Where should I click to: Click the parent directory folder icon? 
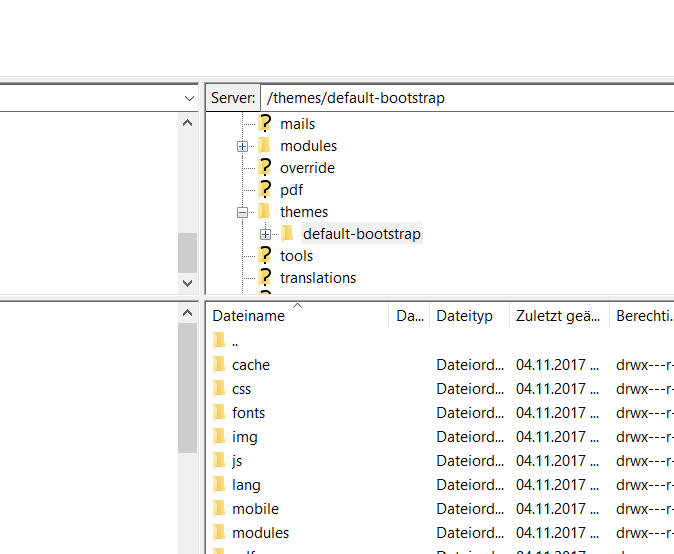(x=219, y=340)
